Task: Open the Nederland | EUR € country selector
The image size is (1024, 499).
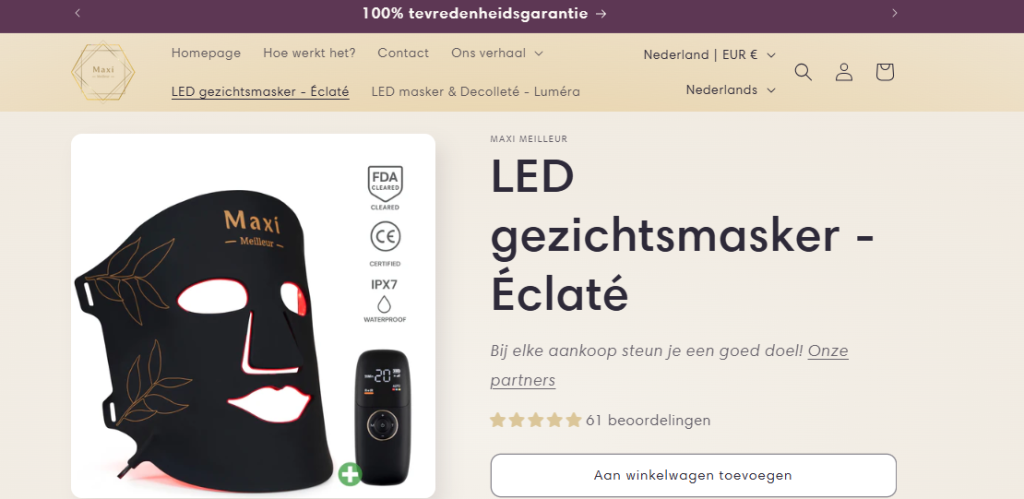Action: coord(709,55)
